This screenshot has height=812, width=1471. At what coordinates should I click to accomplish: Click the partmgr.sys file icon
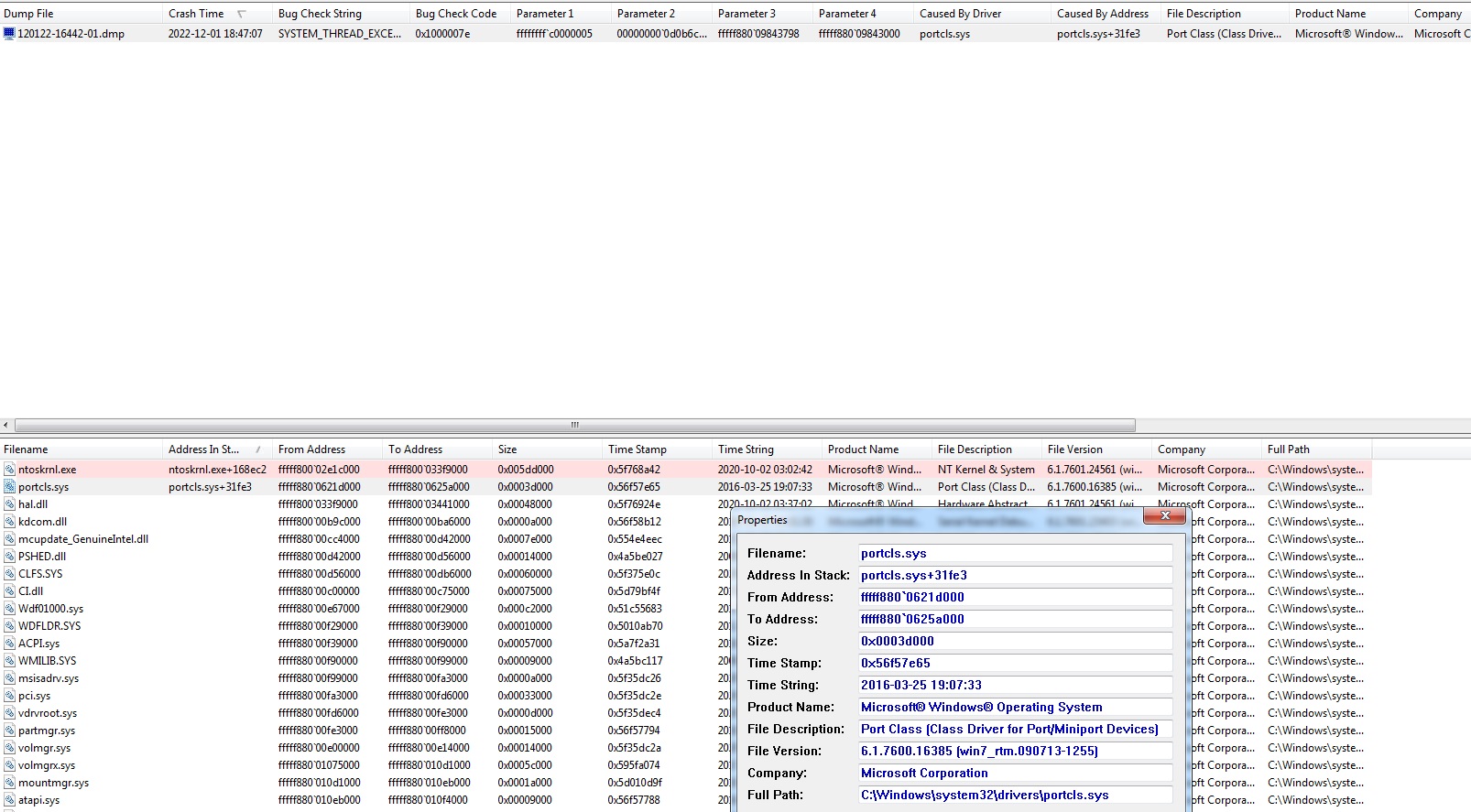tap(9, 731)
